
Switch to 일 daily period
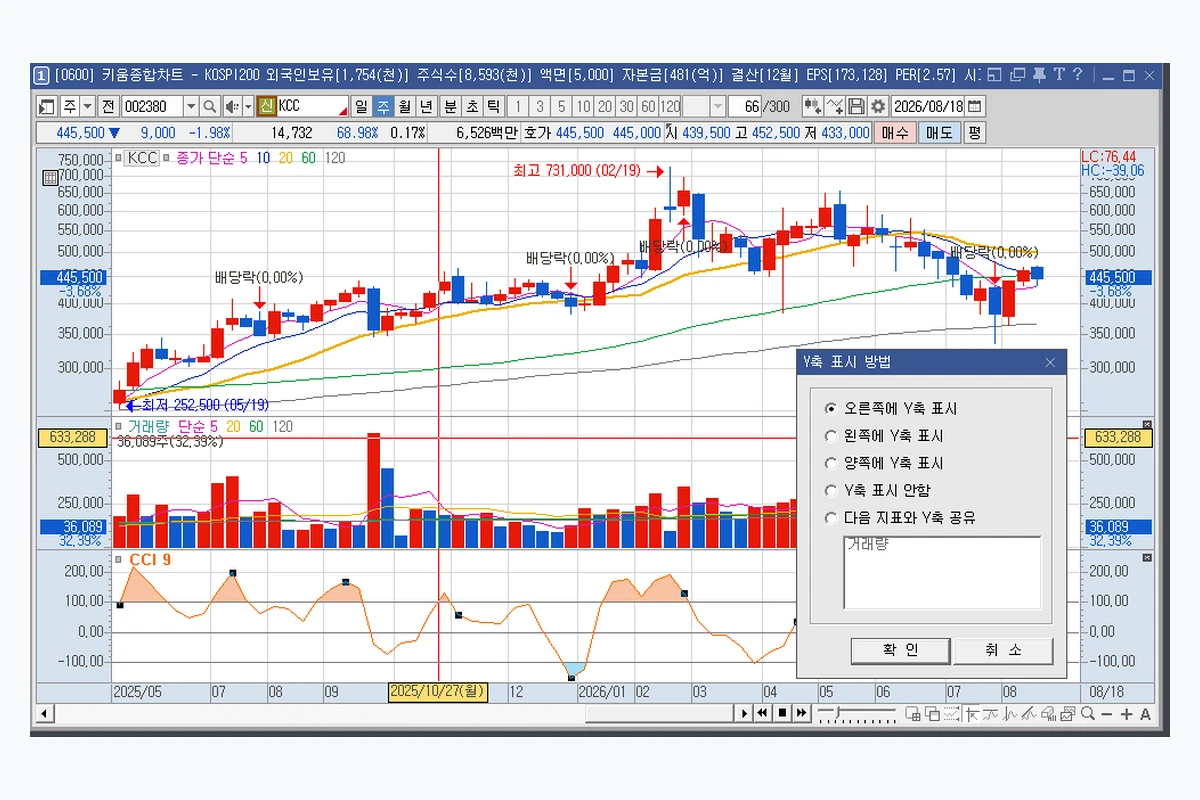click(x=361, y=105)
